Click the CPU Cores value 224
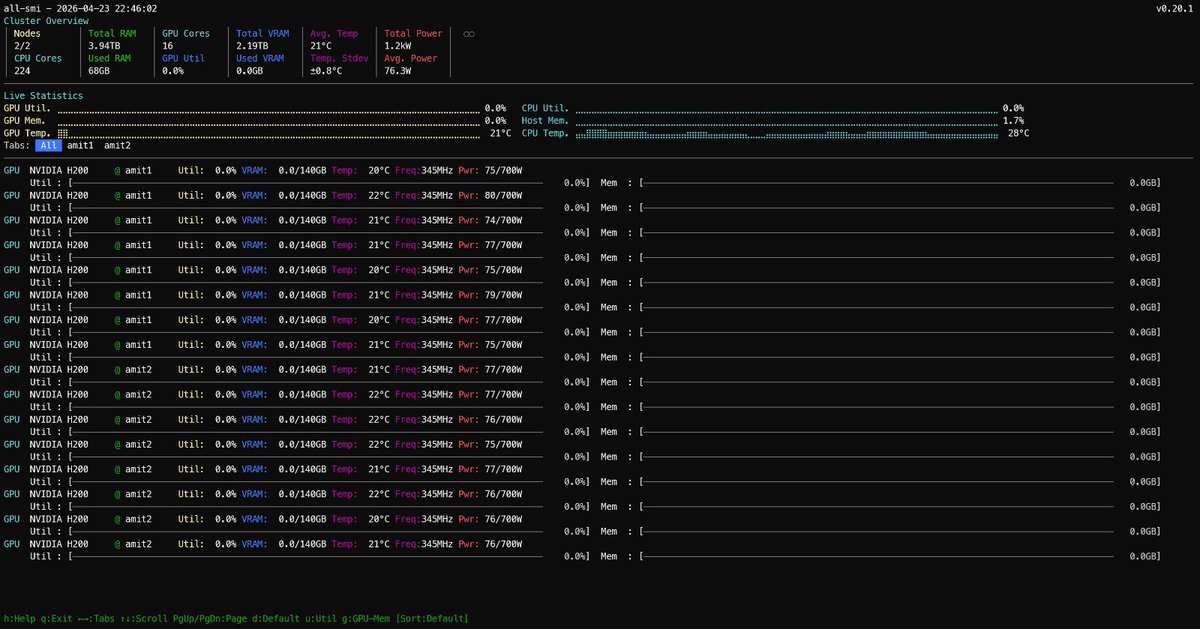 23,71
